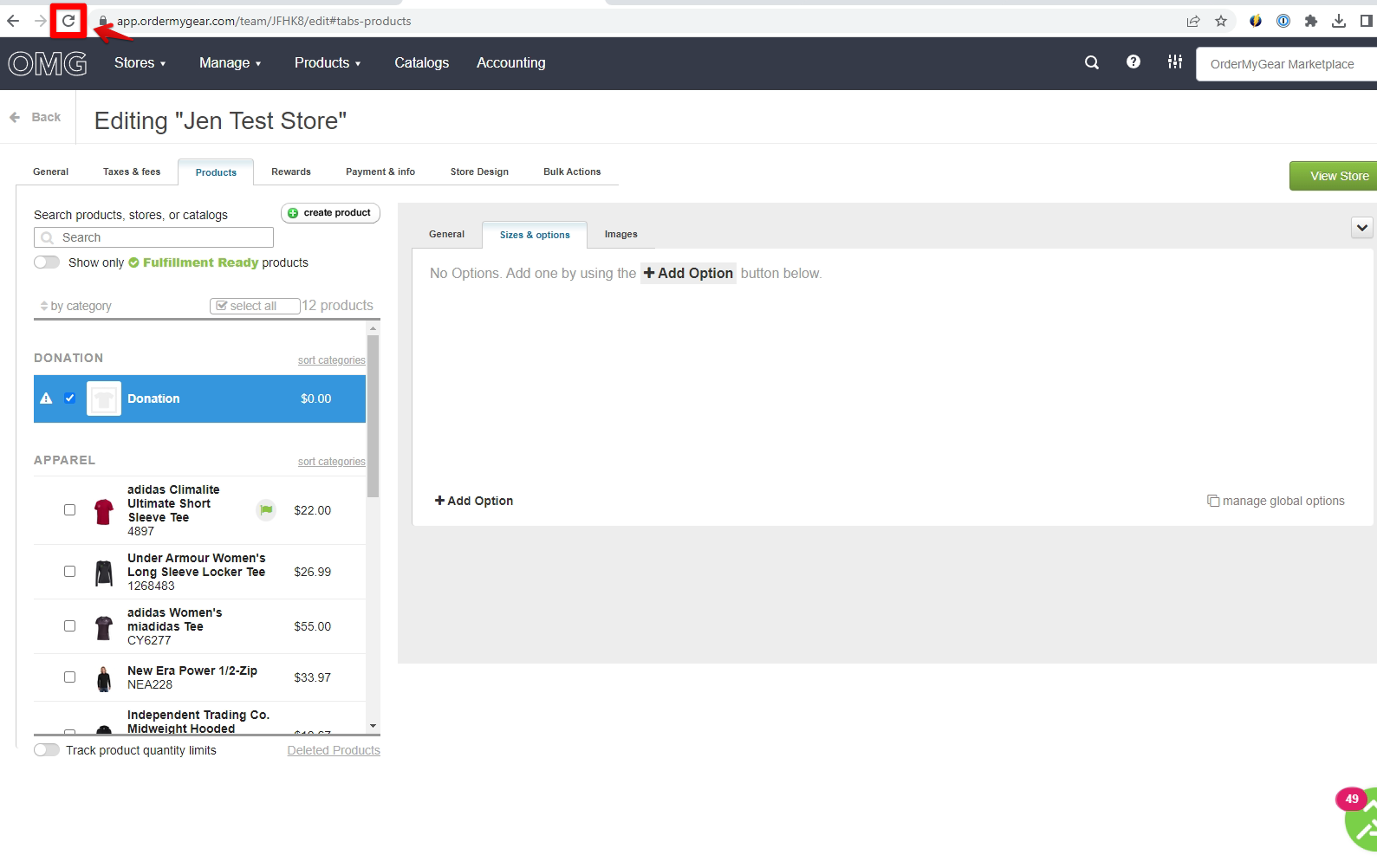This screenshot has height=868, width=1377.
Task: Click the yellow-blue extension icon
Action: click(x=1256, y=21)
